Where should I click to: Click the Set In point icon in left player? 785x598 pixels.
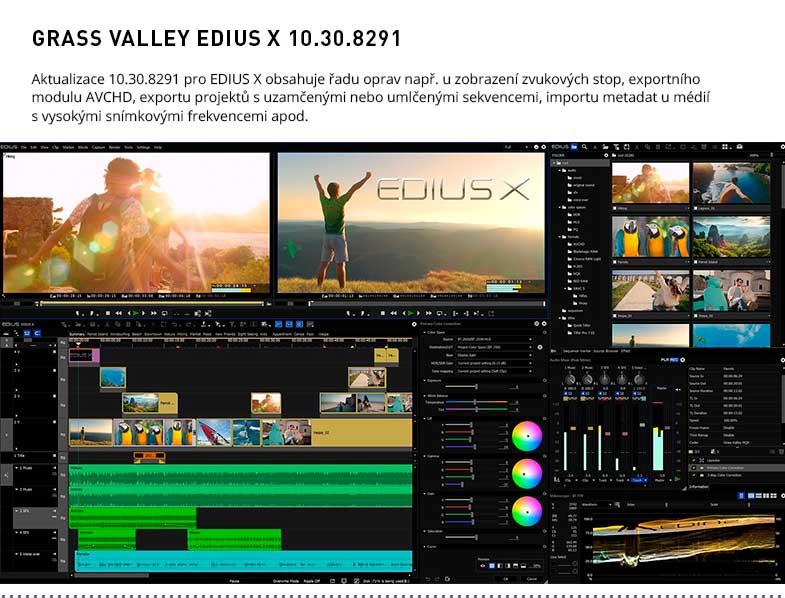click(78, 313)
